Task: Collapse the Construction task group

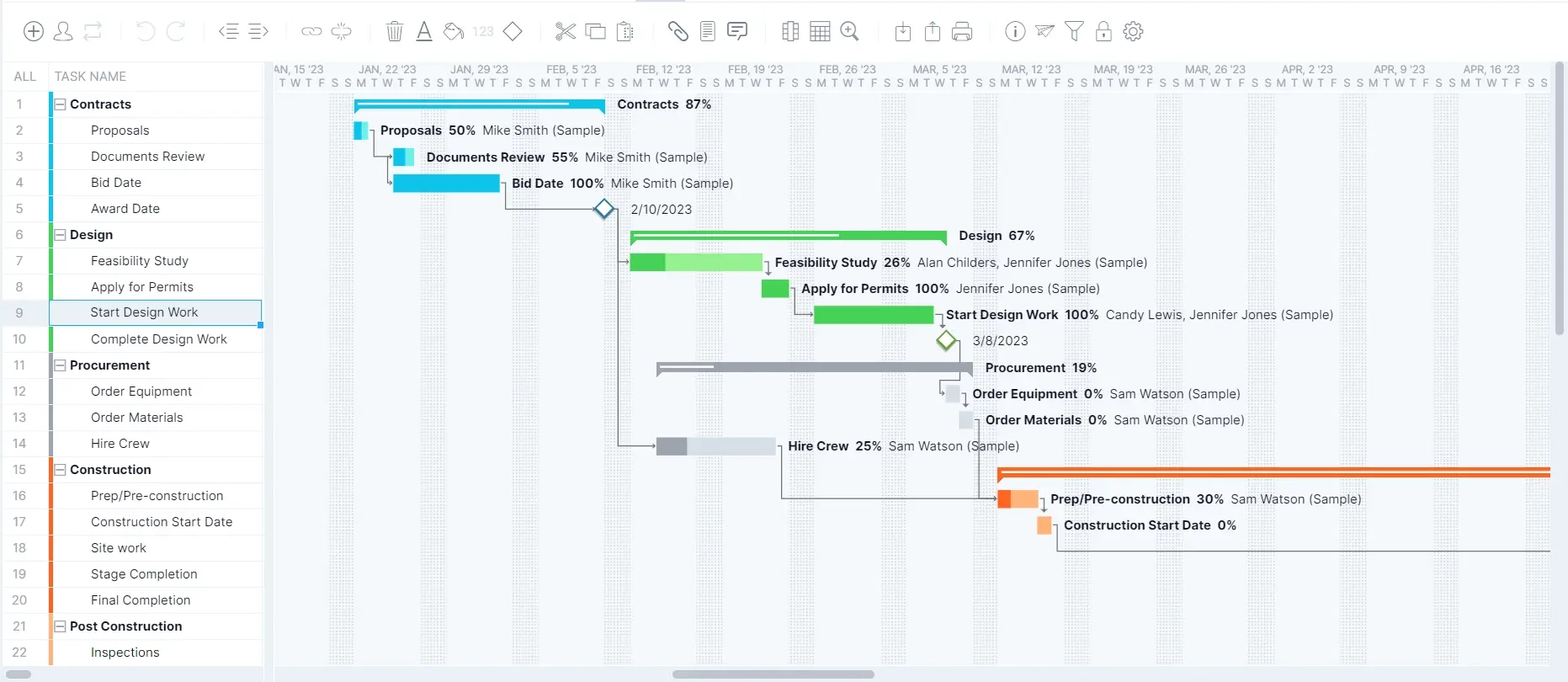Action: (x=60, y=469)
